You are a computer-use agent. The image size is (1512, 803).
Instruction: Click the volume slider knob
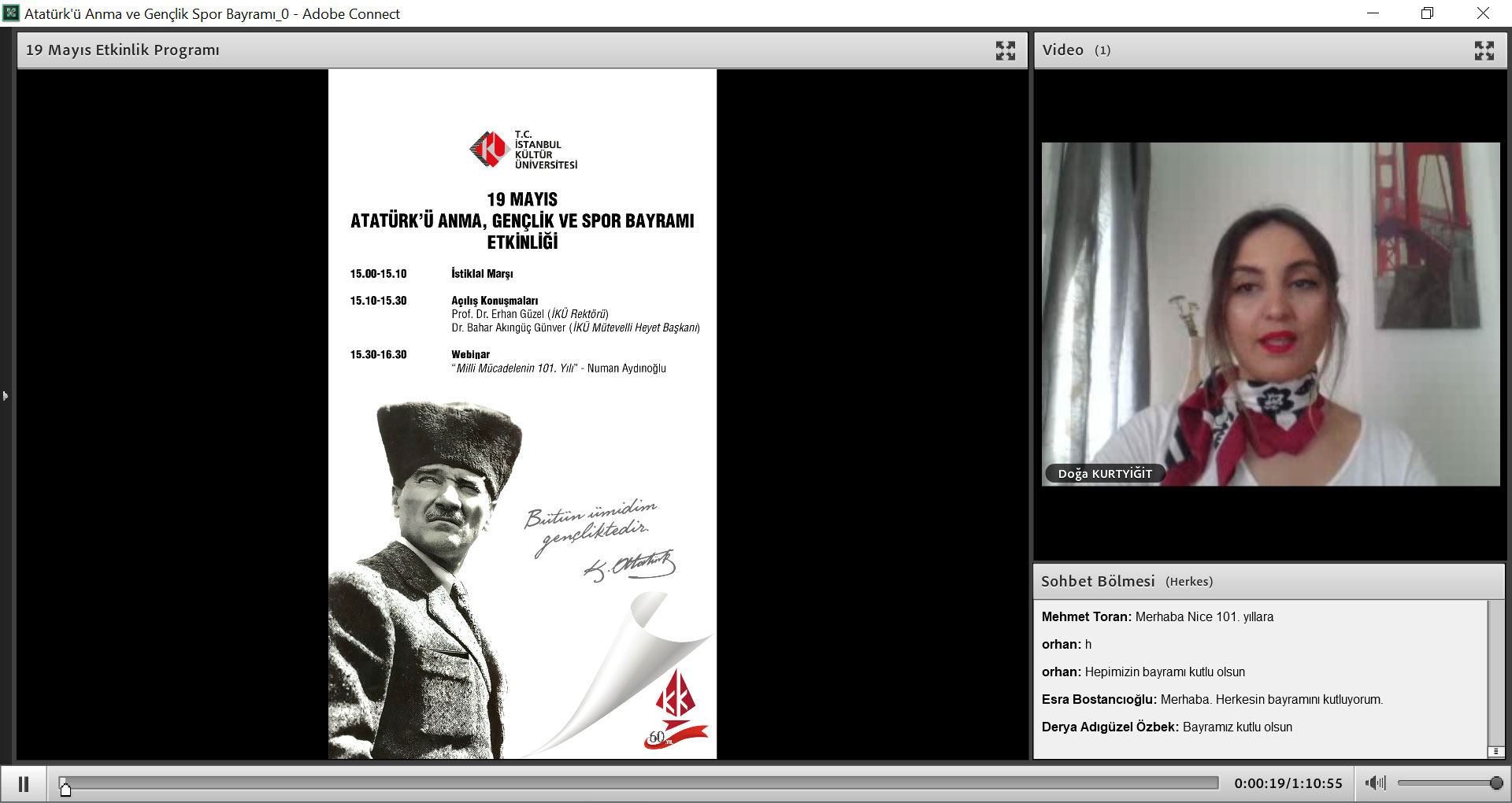1496,783
